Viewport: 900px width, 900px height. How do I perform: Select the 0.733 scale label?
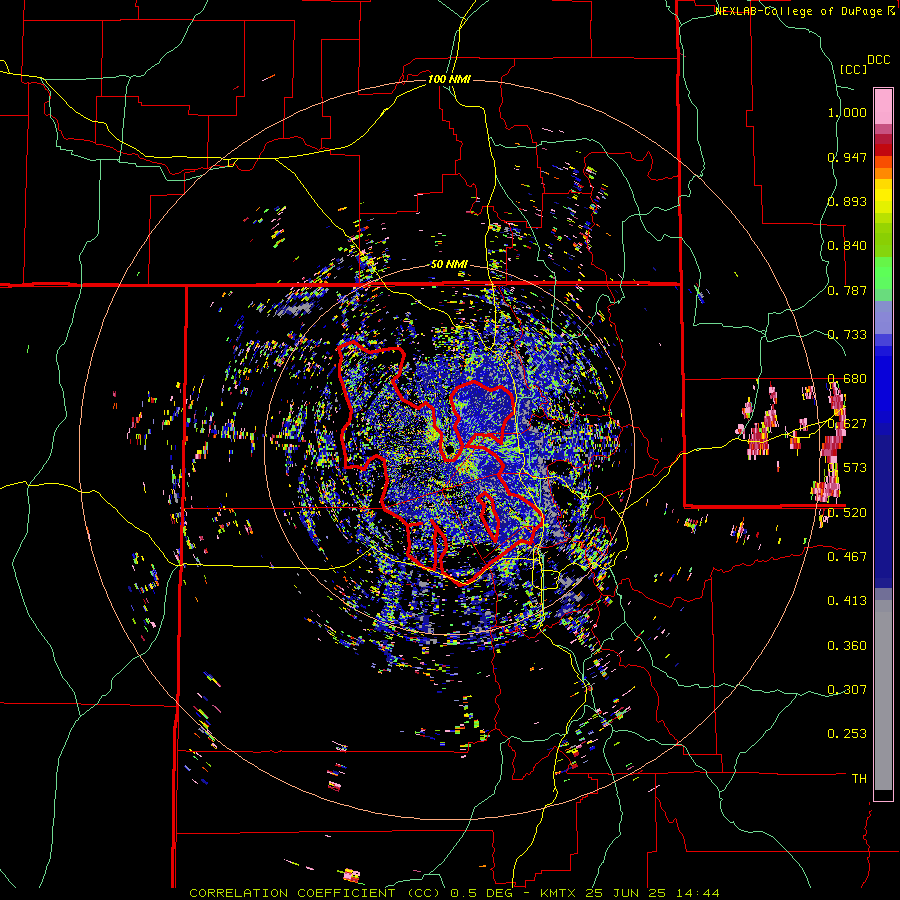(847, 335)
